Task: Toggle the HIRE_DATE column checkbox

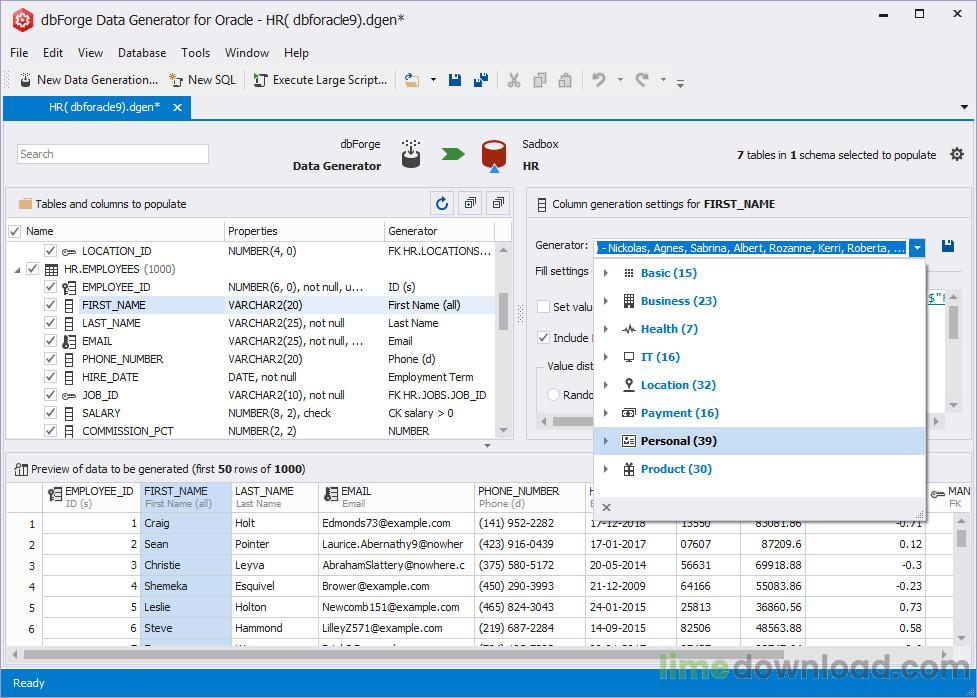Action: tap(51, 377)
